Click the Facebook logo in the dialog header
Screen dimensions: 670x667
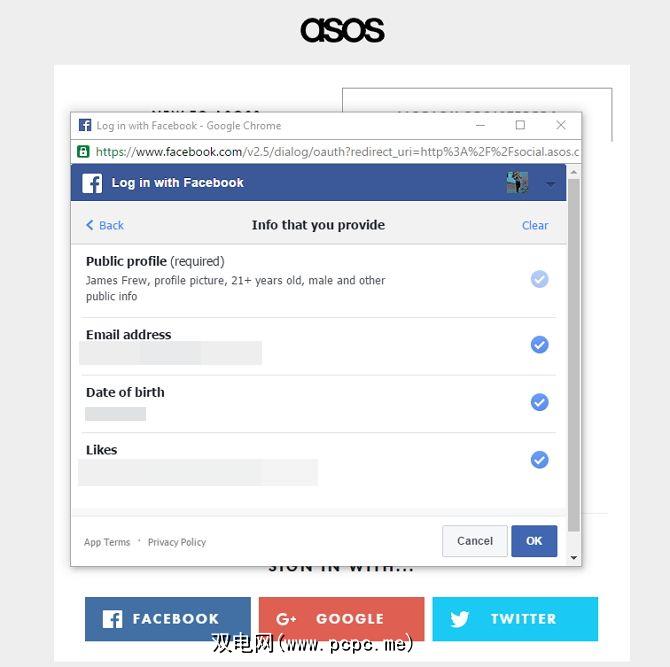point(92,183)
